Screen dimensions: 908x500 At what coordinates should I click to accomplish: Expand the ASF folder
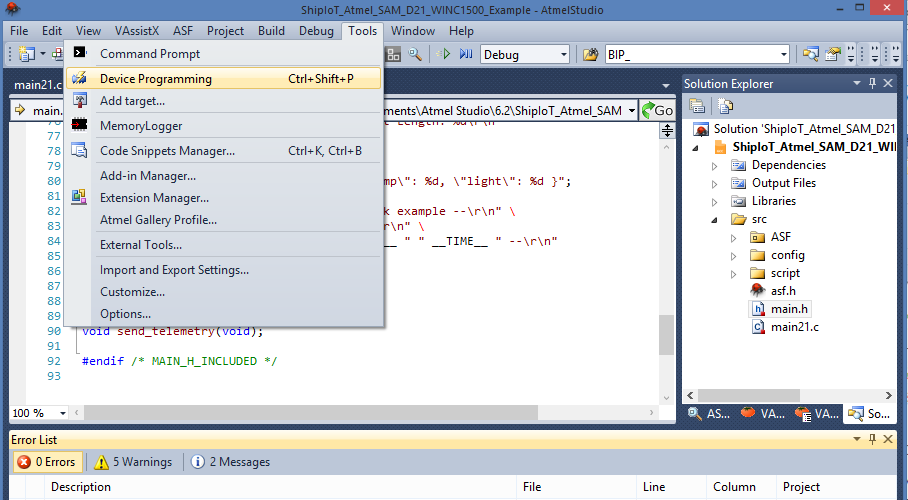tap(733, 238)
